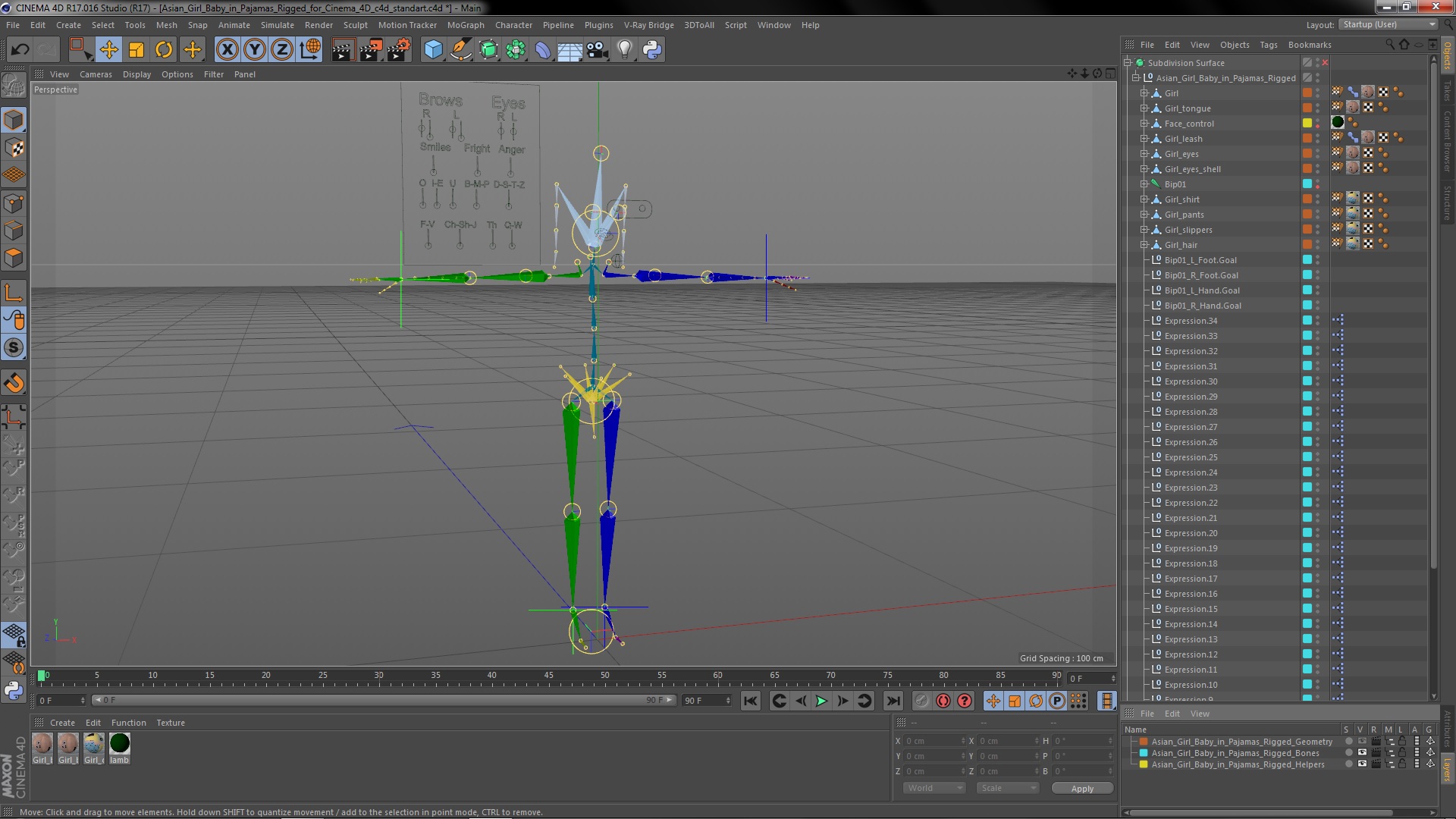Toggle visibility of Rigged_Bones layer
Screen dimensions: 1456x819
tap(1362, 753)
